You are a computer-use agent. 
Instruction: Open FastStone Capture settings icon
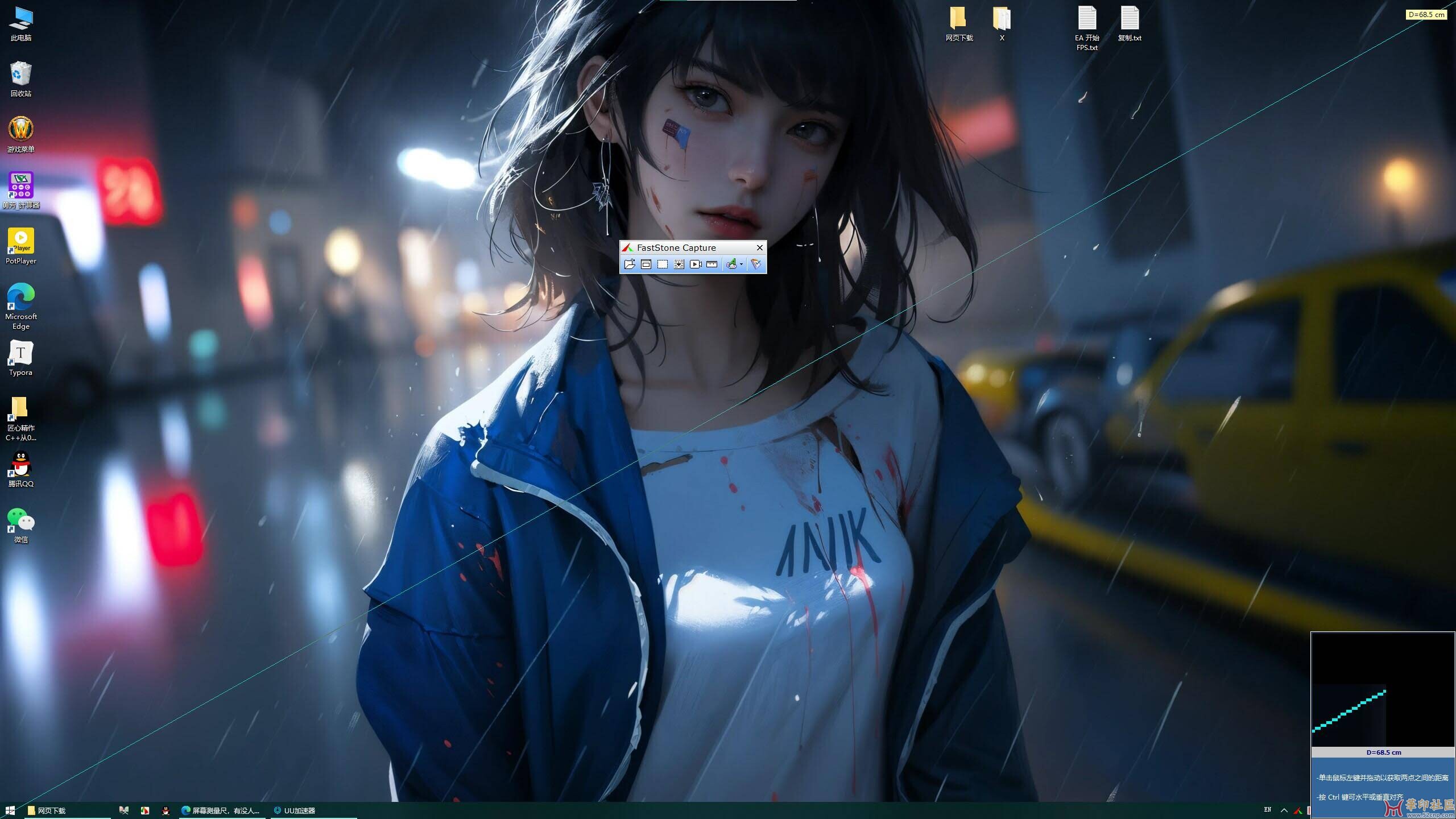click(x=756, y=264)
